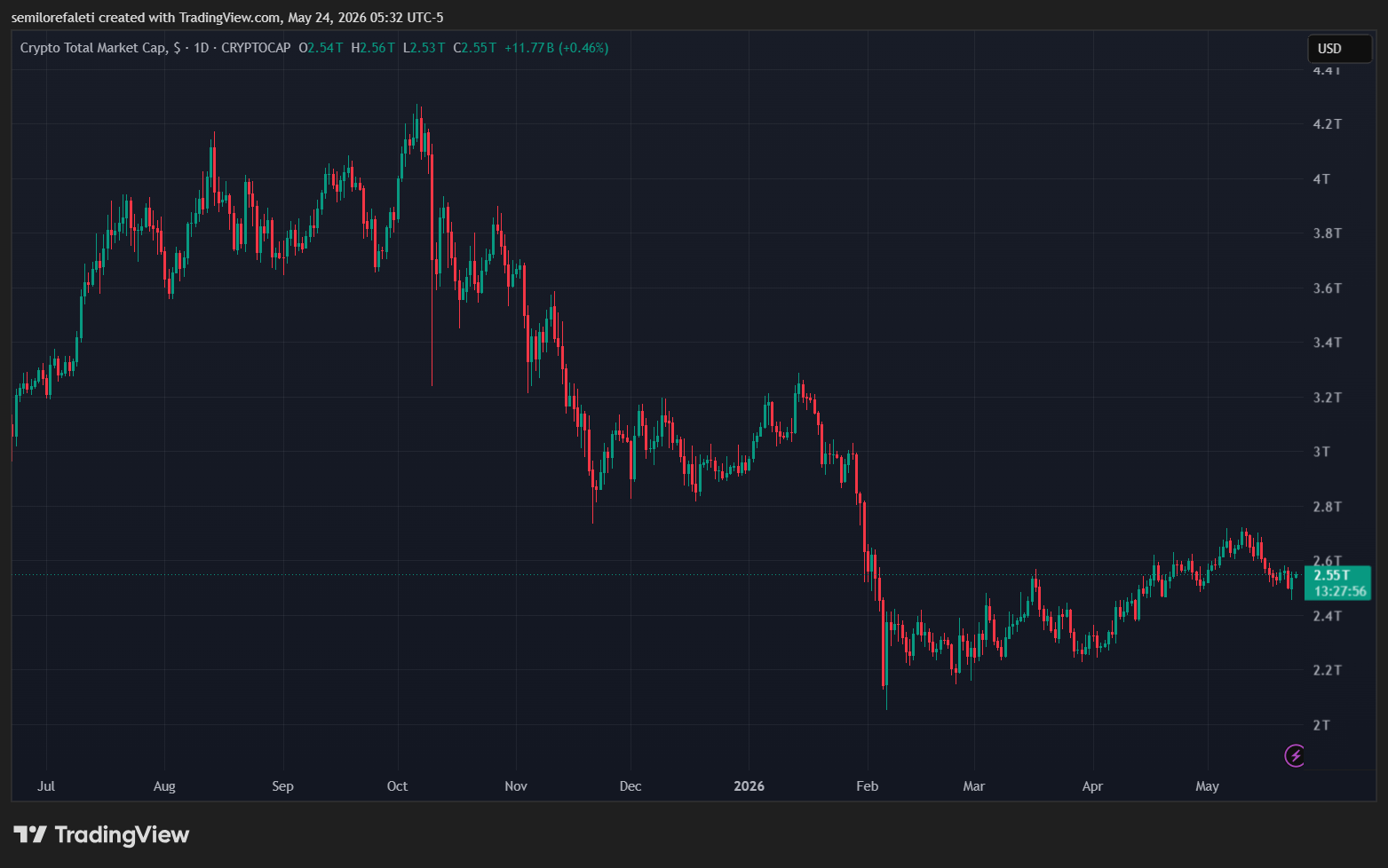Viewport: 1388px width, 868px height.
Task: Click the 3T price axis label
Action: coord(1321,452)
